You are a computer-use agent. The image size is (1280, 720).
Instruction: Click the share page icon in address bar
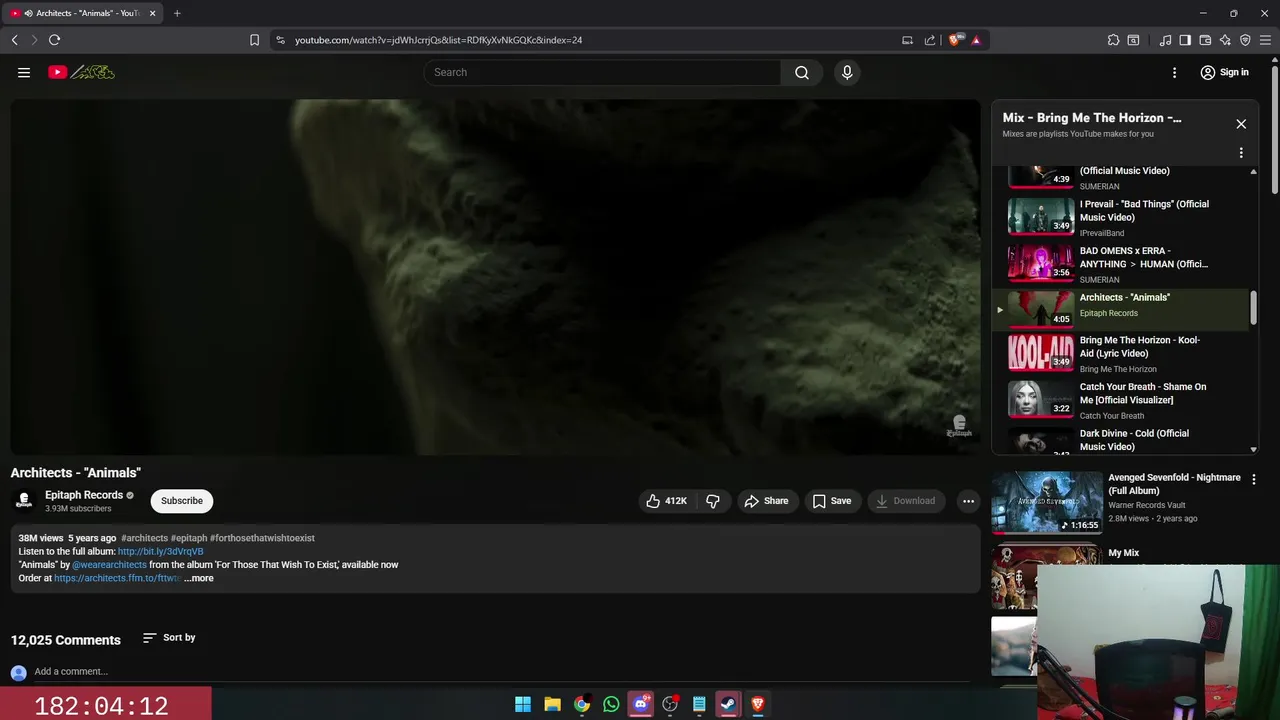(930, 40)
